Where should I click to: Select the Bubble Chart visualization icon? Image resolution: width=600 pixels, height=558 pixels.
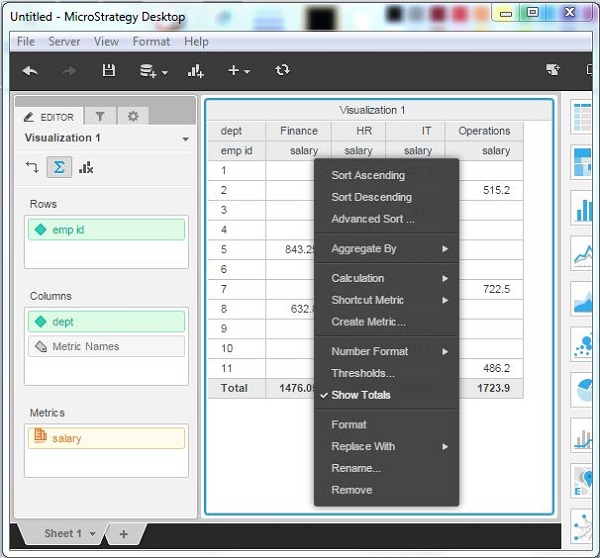(x=582, y=345)
